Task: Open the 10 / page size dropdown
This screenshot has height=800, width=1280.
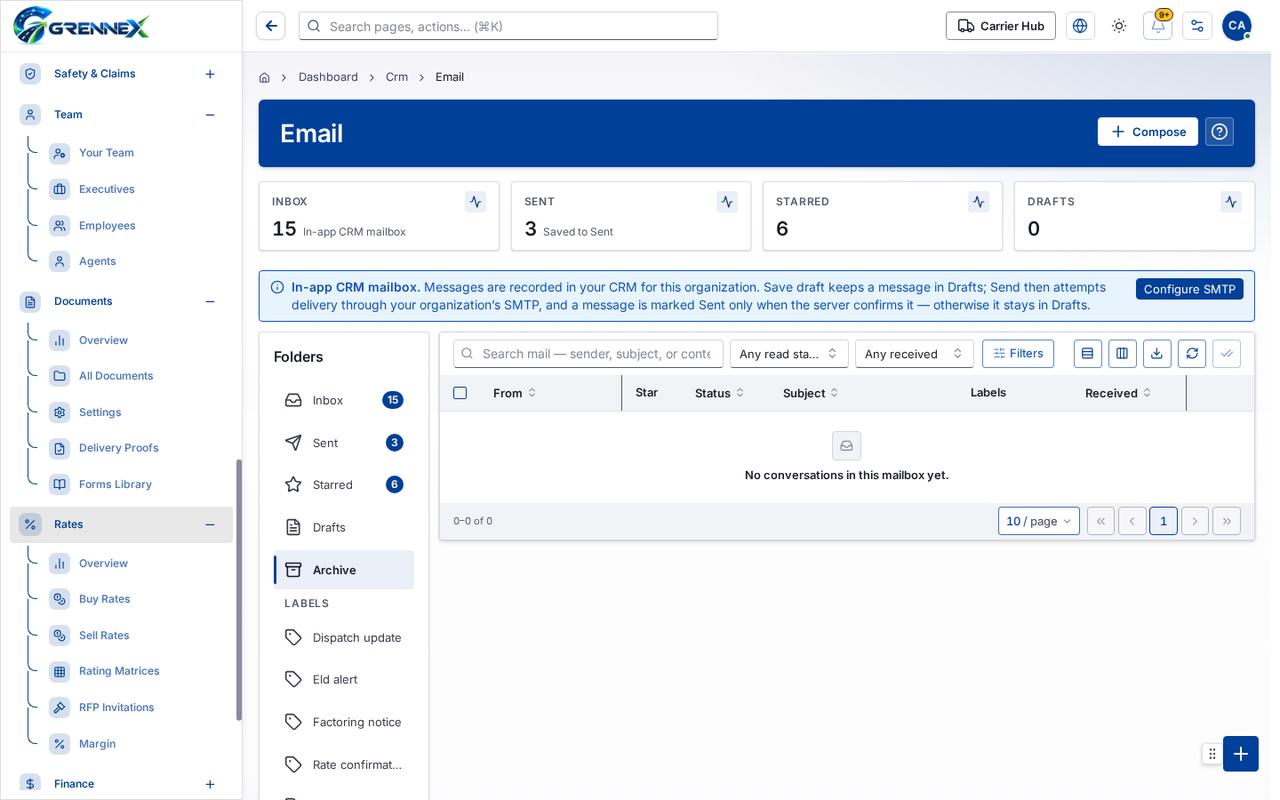Action: click(1039, 521)
